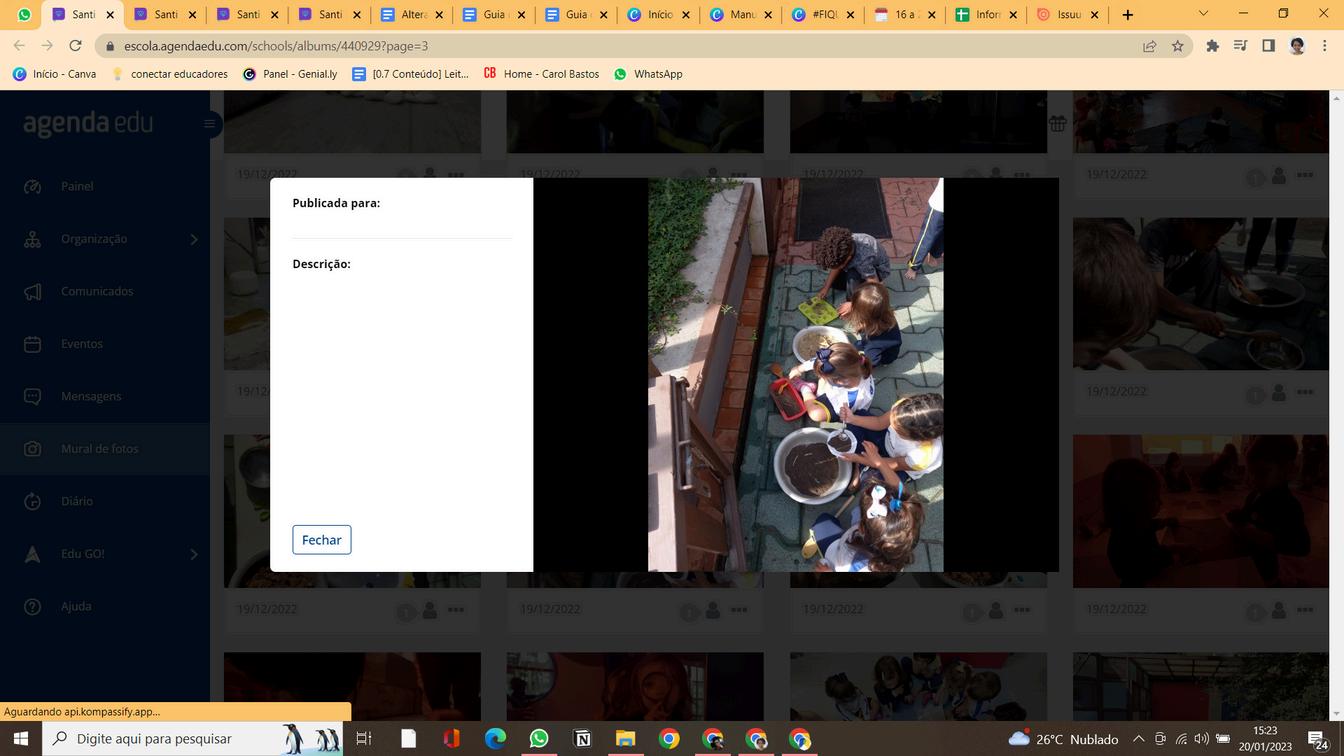Image resolution: width=1344 pixels, height=756 pixels.
Task: Open the Office app from the taskbar
Action: click(x=451, y=739)
